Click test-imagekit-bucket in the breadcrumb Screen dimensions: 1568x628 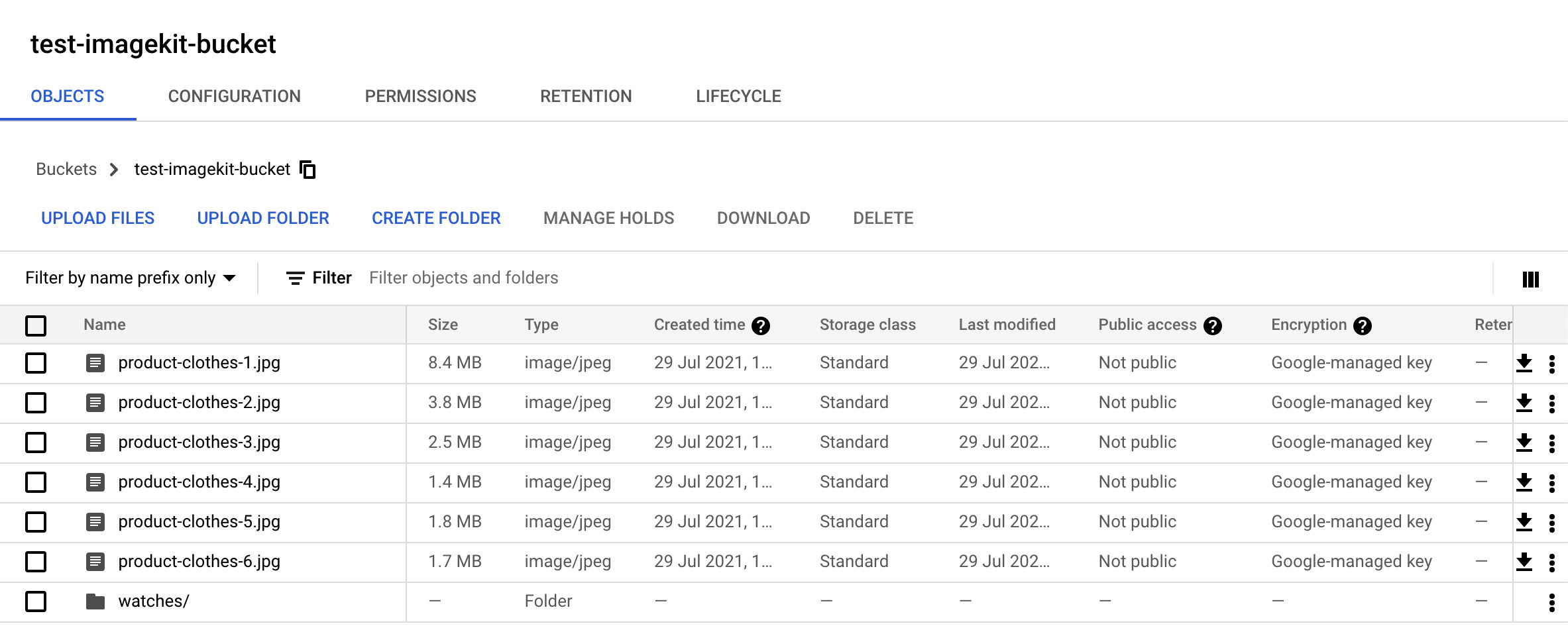click(x=212, y=170)
